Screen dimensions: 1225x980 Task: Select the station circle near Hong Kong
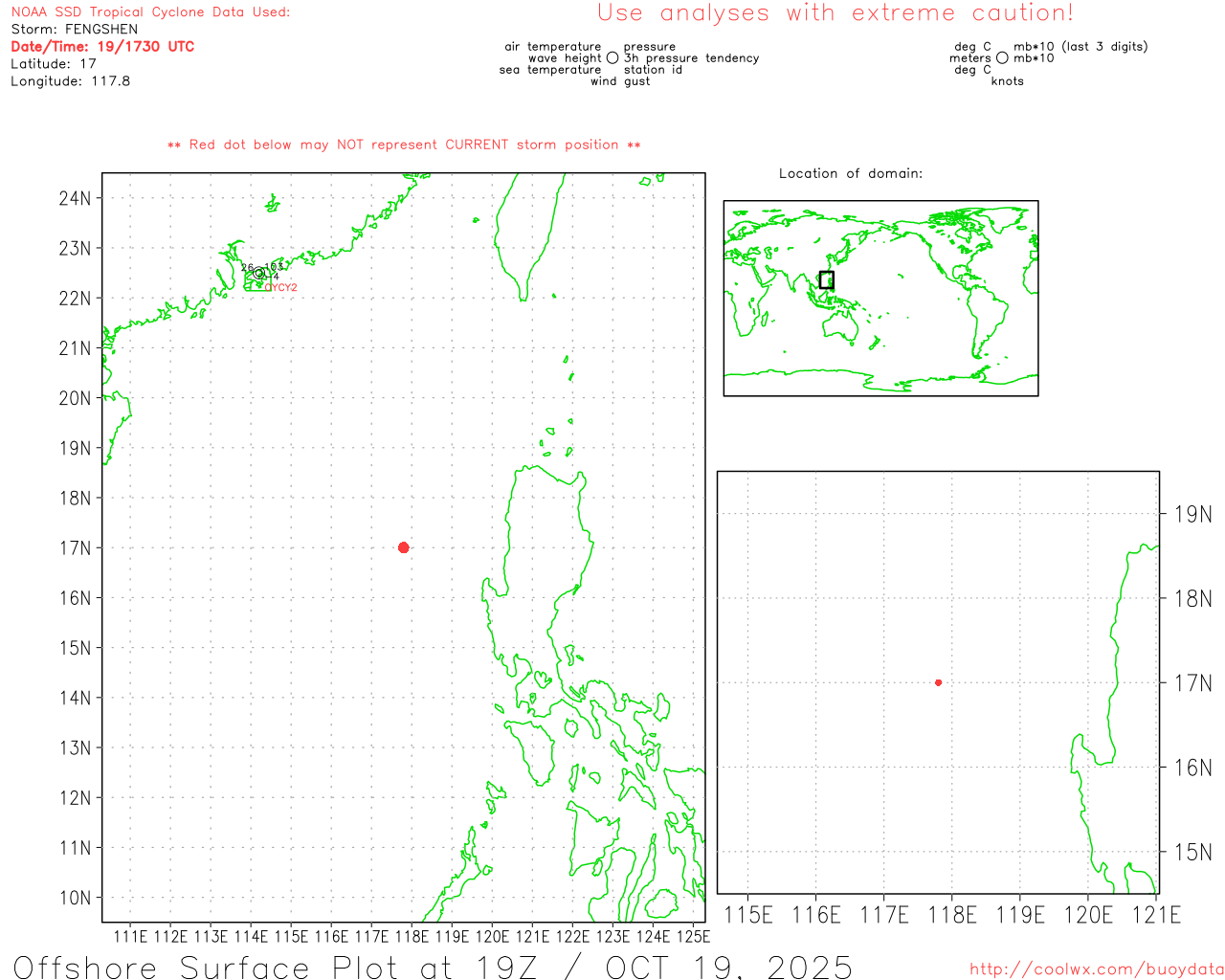(258, 273)
